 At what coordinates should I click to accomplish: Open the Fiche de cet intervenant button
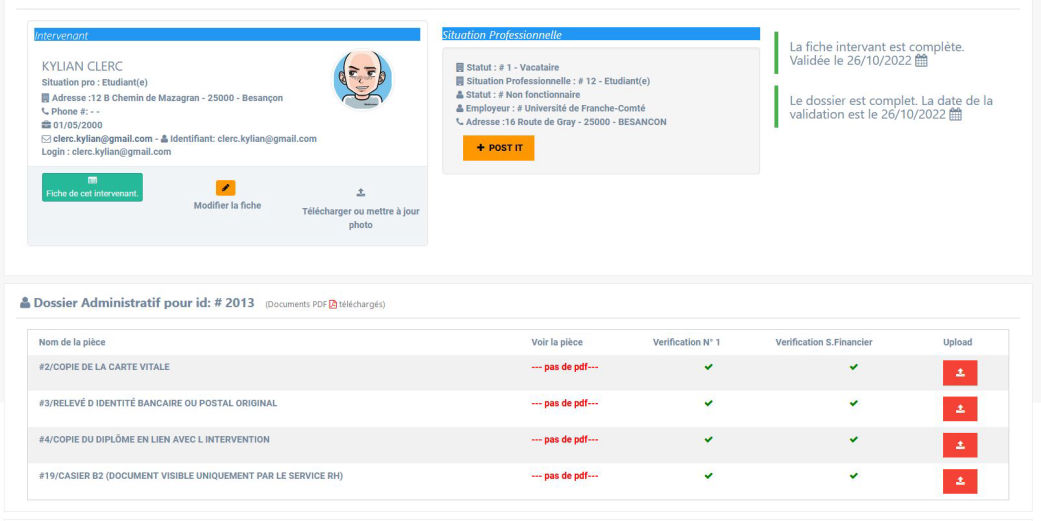92,187
